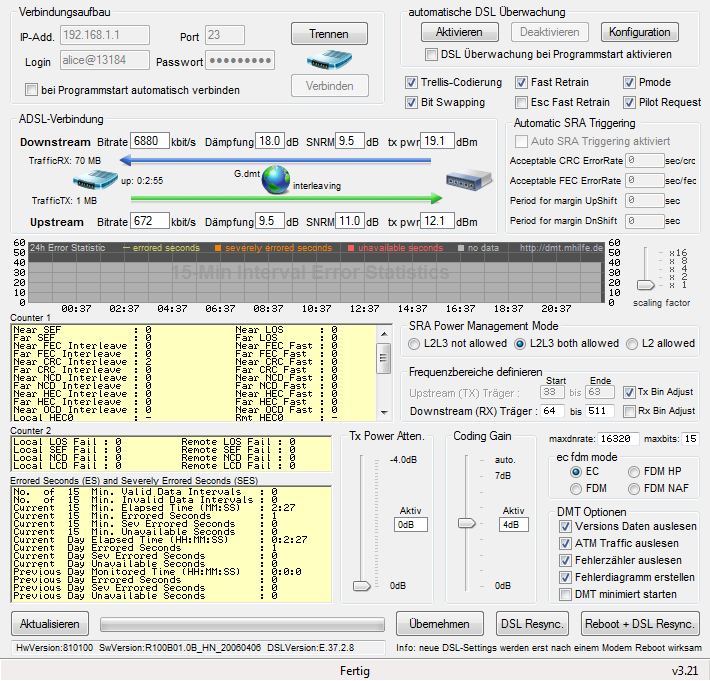Click Übernehmen to apply settings
710x681 pixels.
pos(439,624)
